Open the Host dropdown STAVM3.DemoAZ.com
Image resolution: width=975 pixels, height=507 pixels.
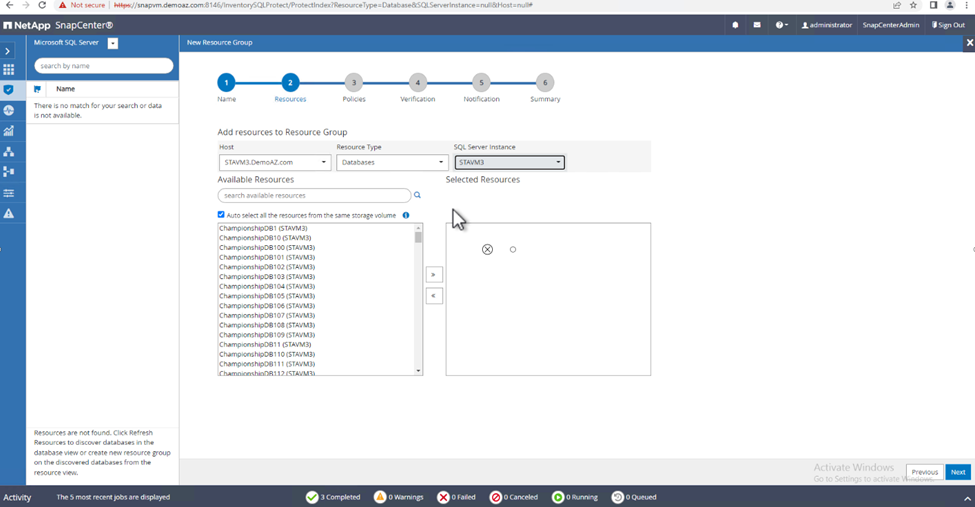click(x=275, y=162)
